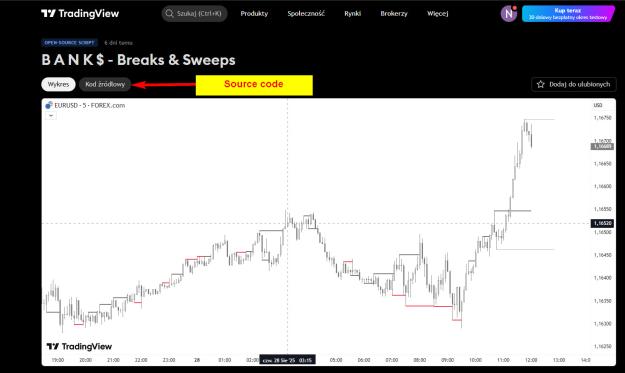
Task: Click Dodaj do ulubionych star button
Action: coord(574,84)
